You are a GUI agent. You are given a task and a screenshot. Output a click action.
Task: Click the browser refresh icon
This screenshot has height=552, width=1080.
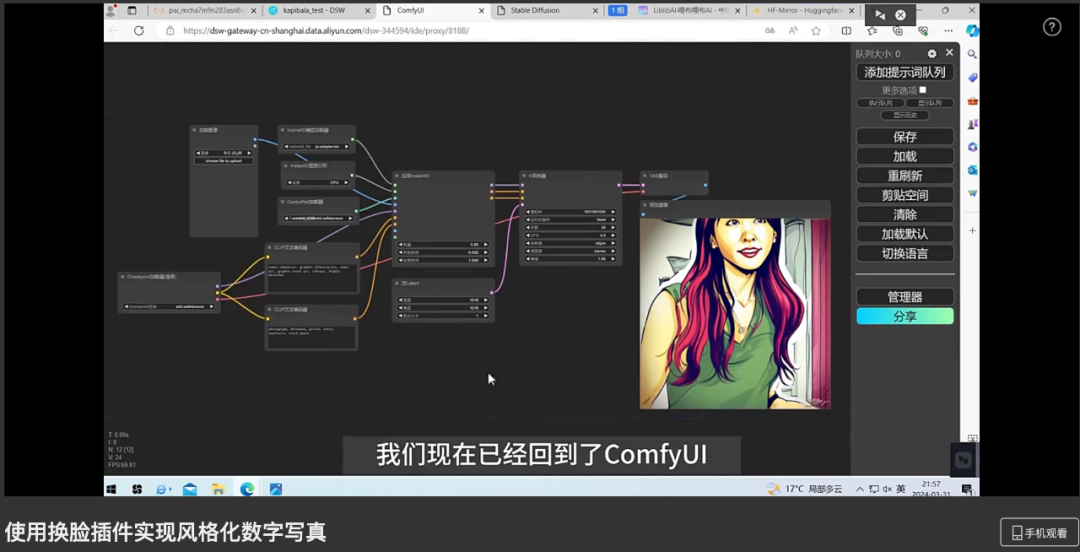[x=138, y=30]
